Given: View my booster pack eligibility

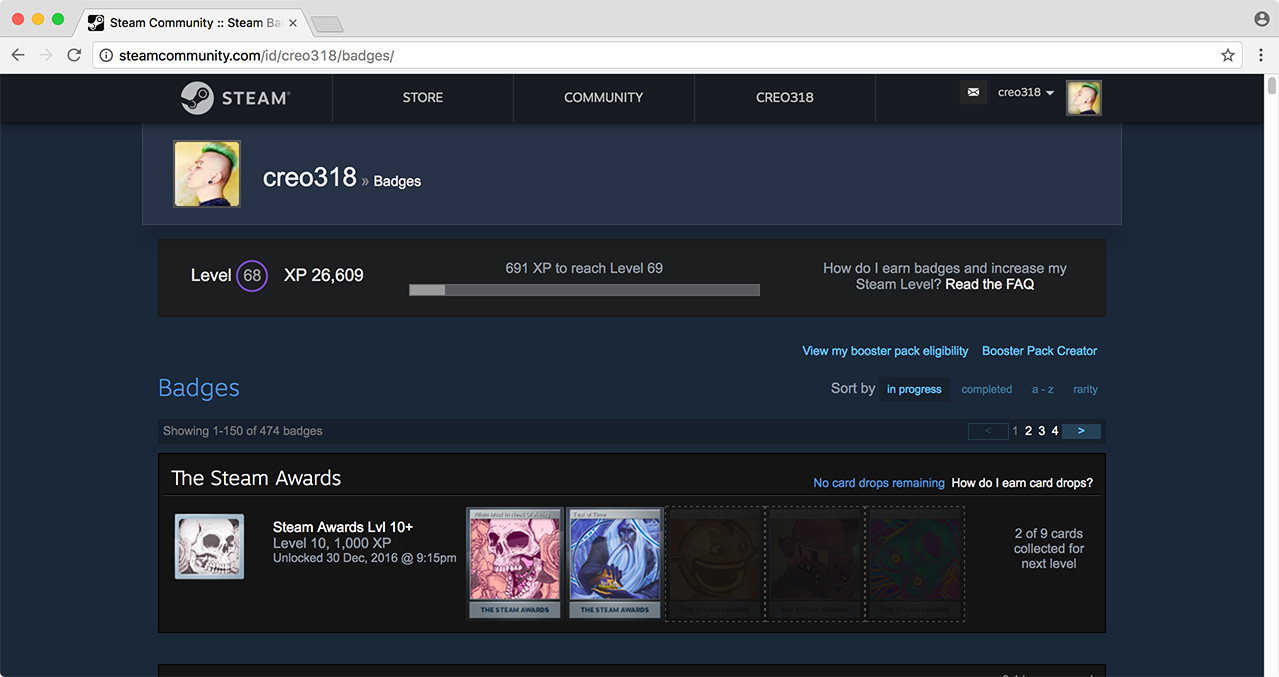Looking at the screenshot, I should coord(885,351).
